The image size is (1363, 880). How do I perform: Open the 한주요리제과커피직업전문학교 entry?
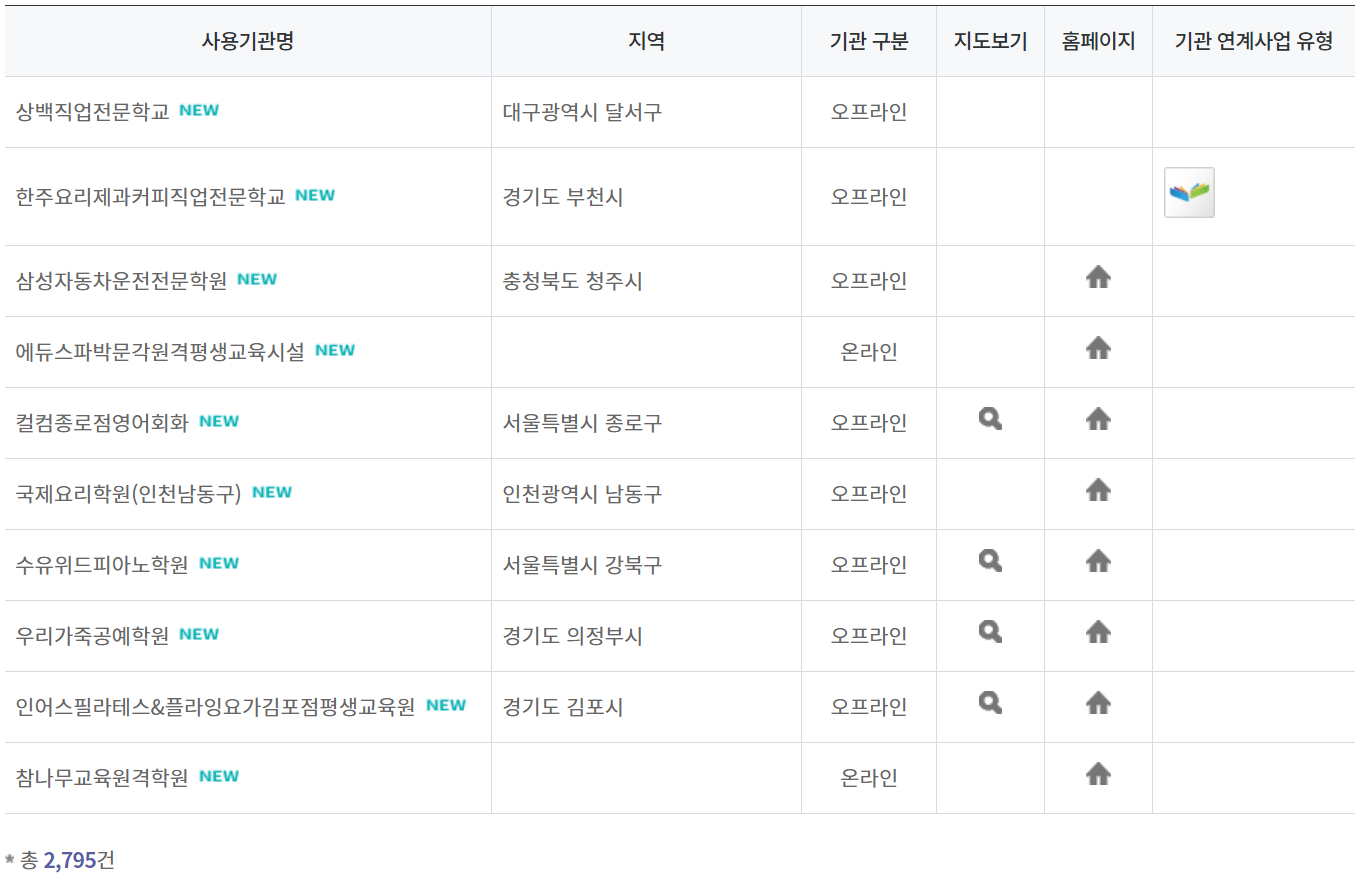click(x=150, y=195)
